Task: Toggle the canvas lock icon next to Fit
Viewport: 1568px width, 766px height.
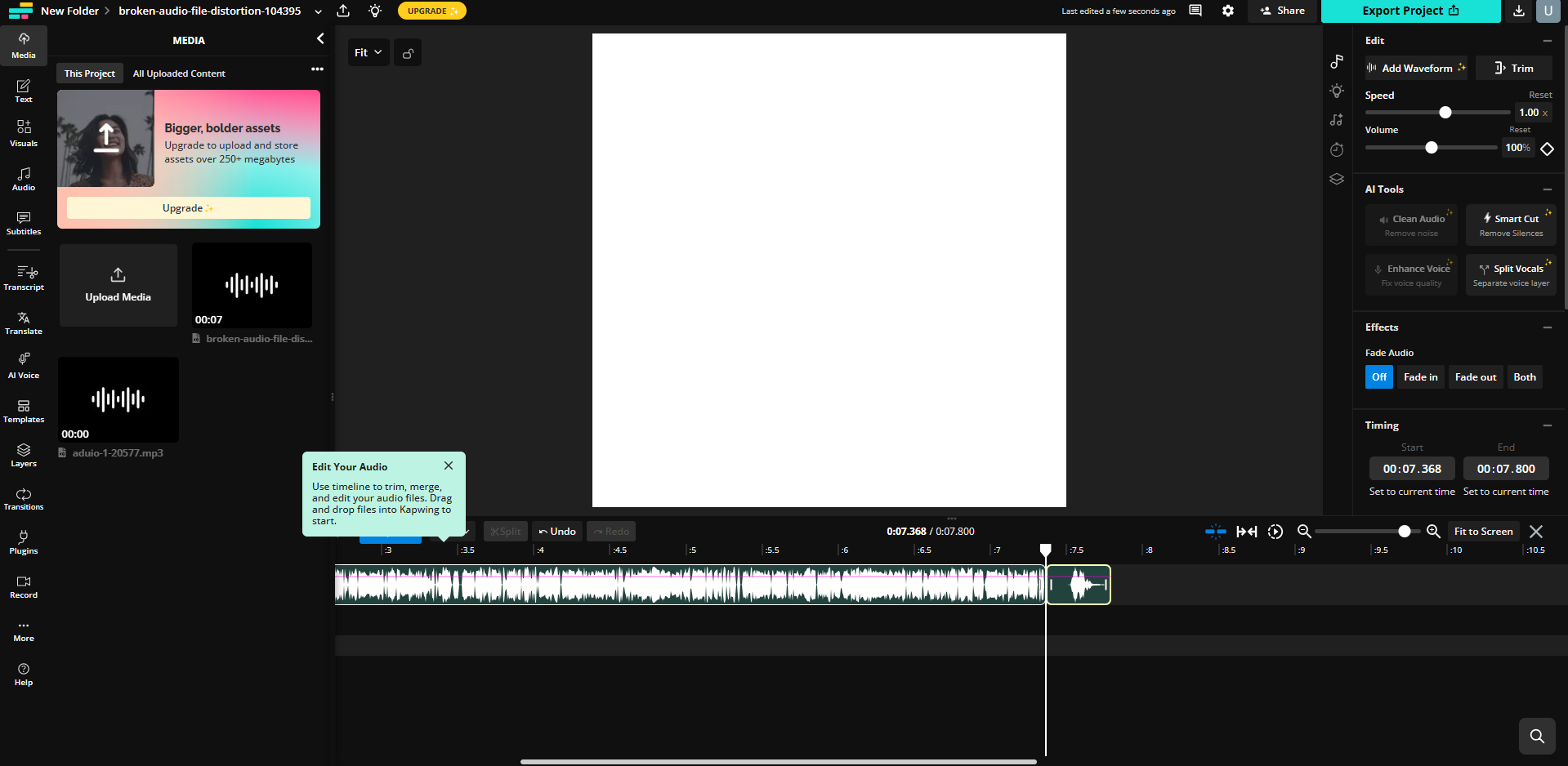Action: coord(408,53)
